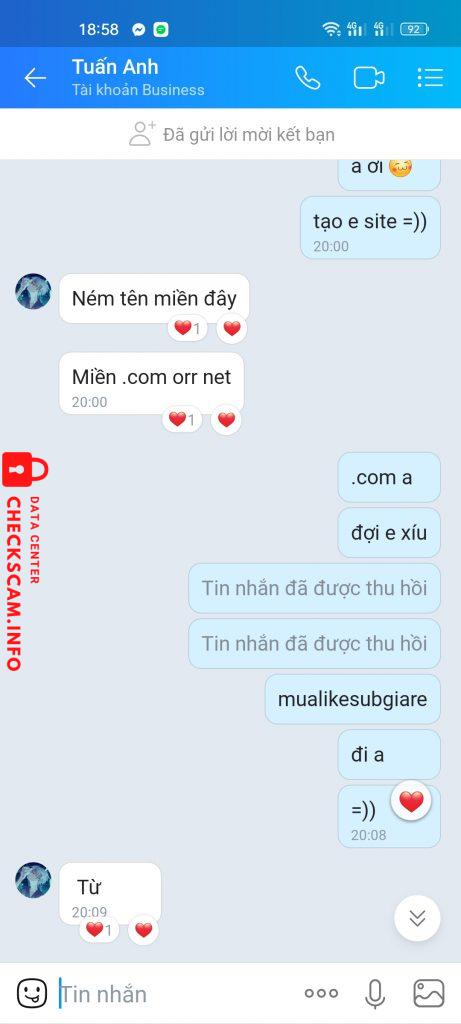The image size is (461, 1024).
Task: Tap the back arrow to leave chat
Action: pyautogui.click(x=35, y=78)
